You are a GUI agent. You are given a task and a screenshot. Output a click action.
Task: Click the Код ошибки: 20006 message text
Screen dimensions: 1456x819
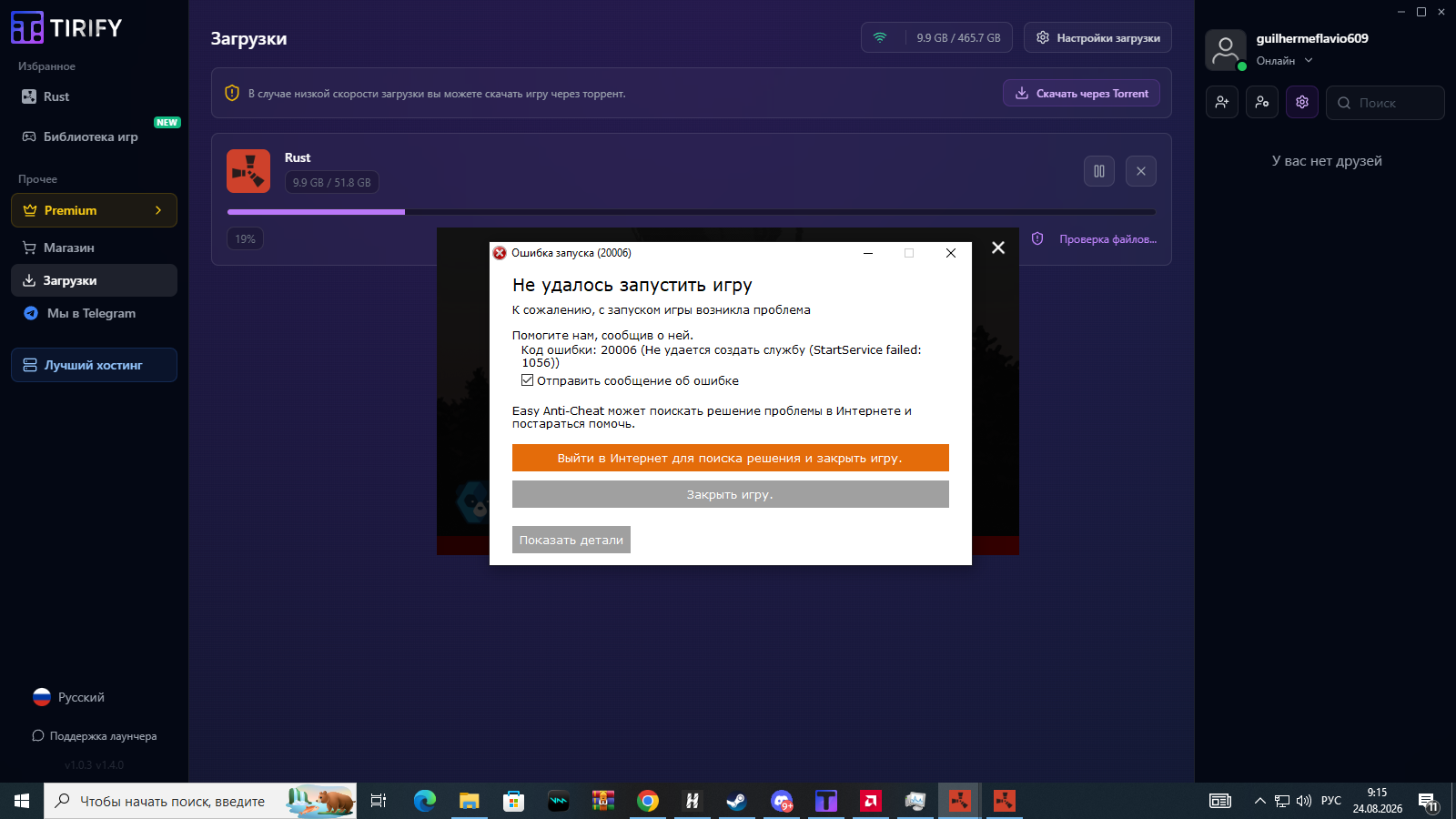722,356
